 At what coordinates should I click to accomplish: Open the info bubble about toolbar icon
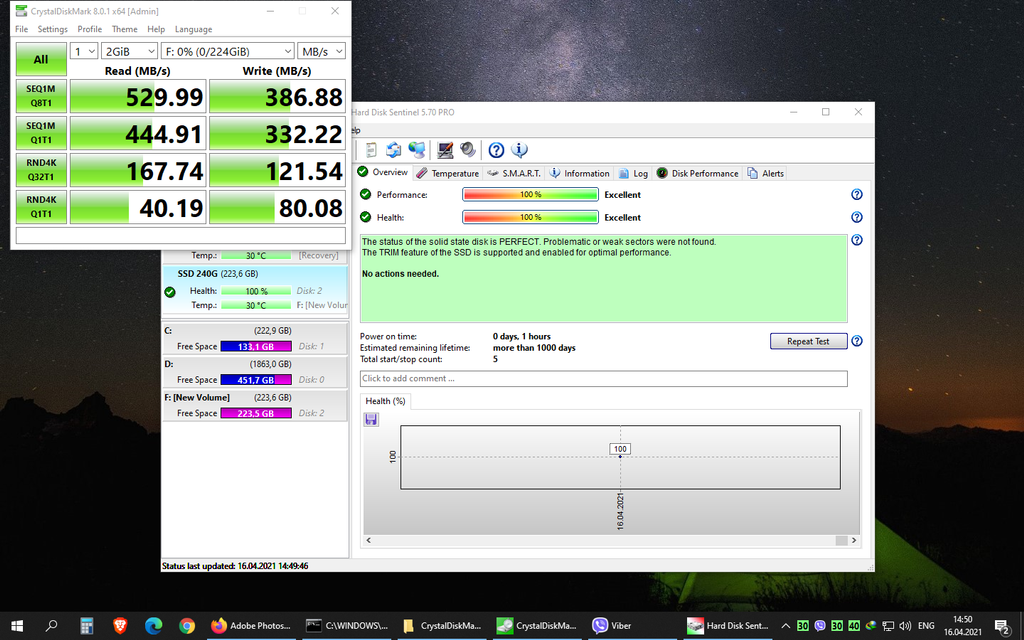[x=519, y=150]
